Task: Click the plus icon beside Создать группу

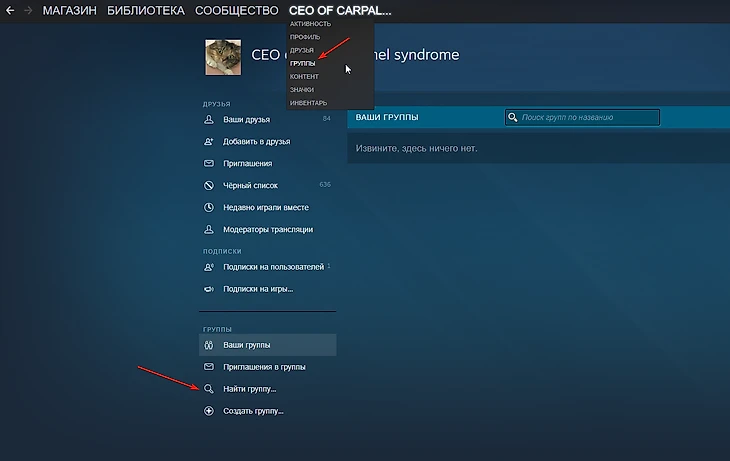Action: (x=209, y=411)
